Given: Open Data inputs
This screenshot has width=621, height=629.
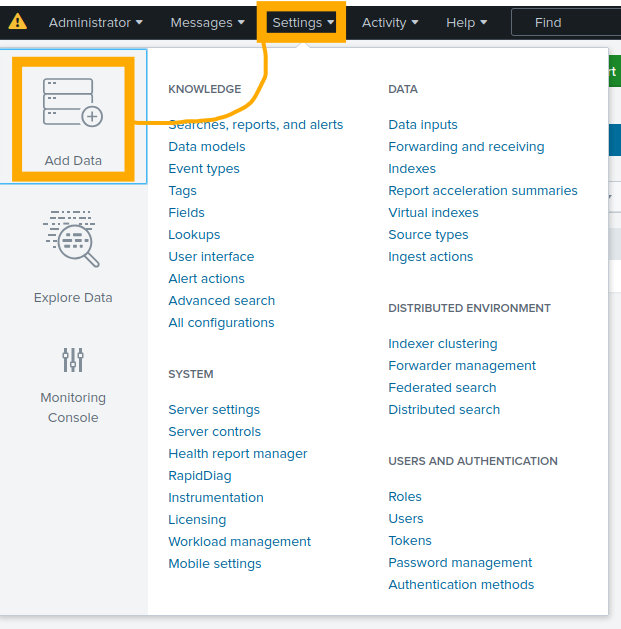Looking at the screenshot, I should (x=423, y=125).
